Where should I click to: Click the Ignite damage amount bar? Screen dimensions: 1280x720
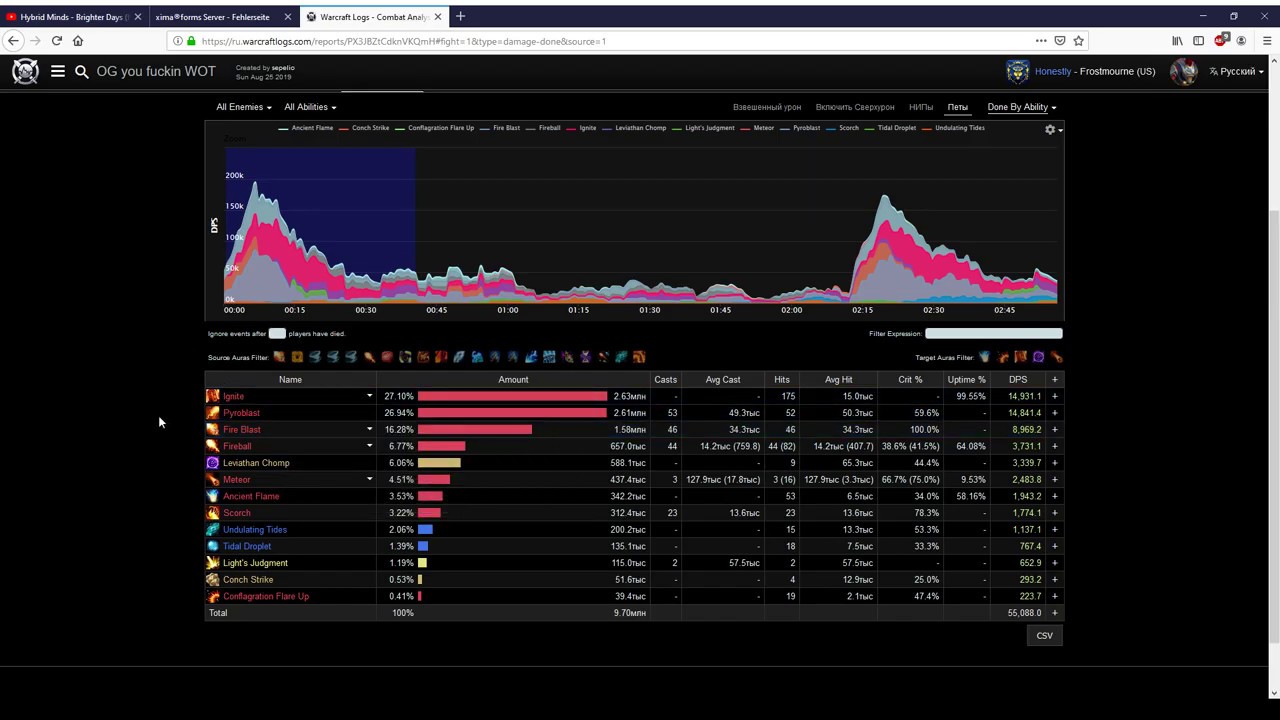point(512,397)
